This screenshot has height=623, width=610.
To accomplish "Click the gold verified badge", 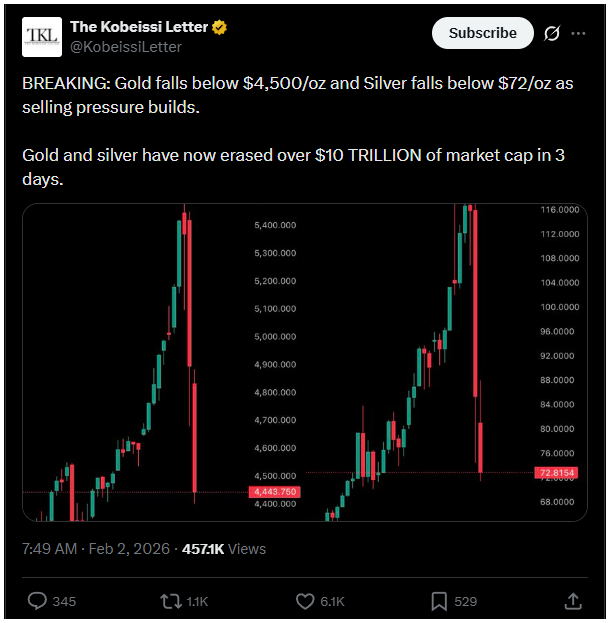I will (x=218, y=27).
